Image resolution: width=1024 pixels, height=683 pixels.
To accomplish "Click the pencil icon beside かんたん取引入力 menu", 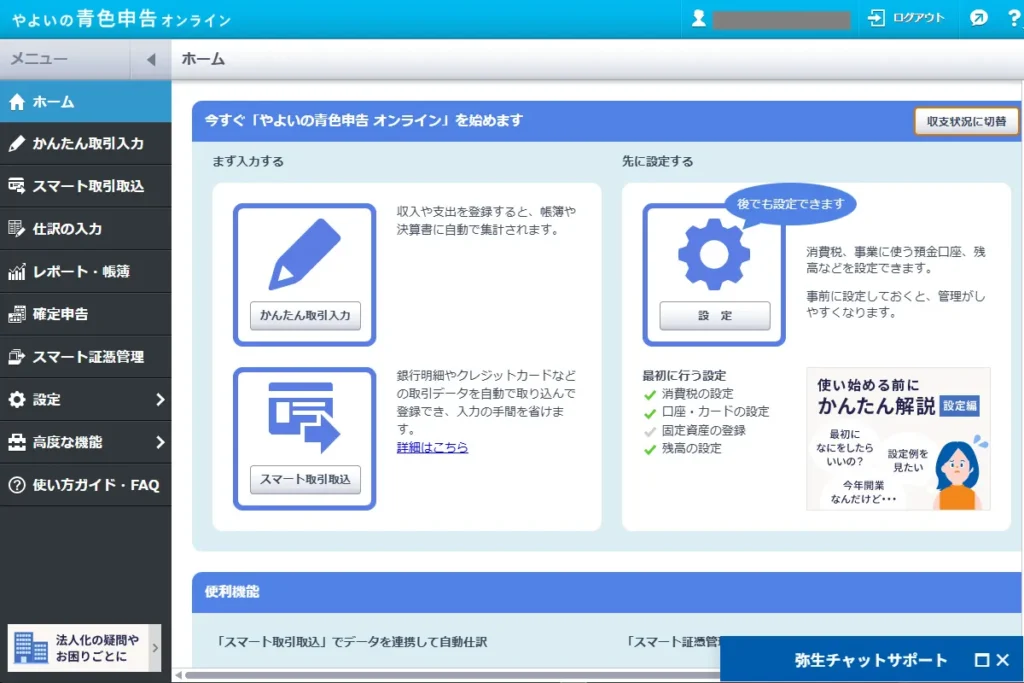I will tap(17, 144).
